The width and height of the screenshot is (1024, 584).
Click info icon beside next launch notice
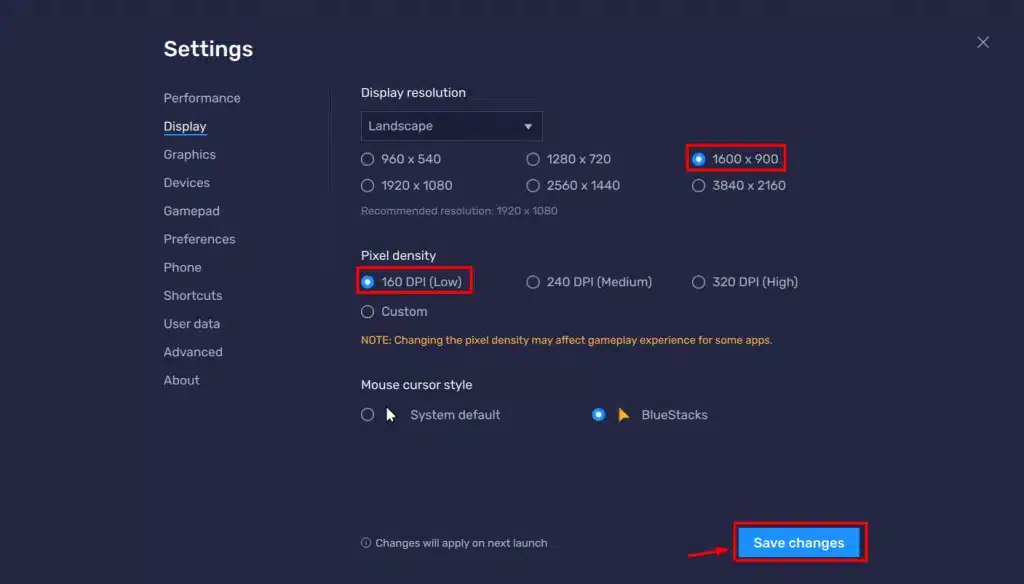[366, 543]
